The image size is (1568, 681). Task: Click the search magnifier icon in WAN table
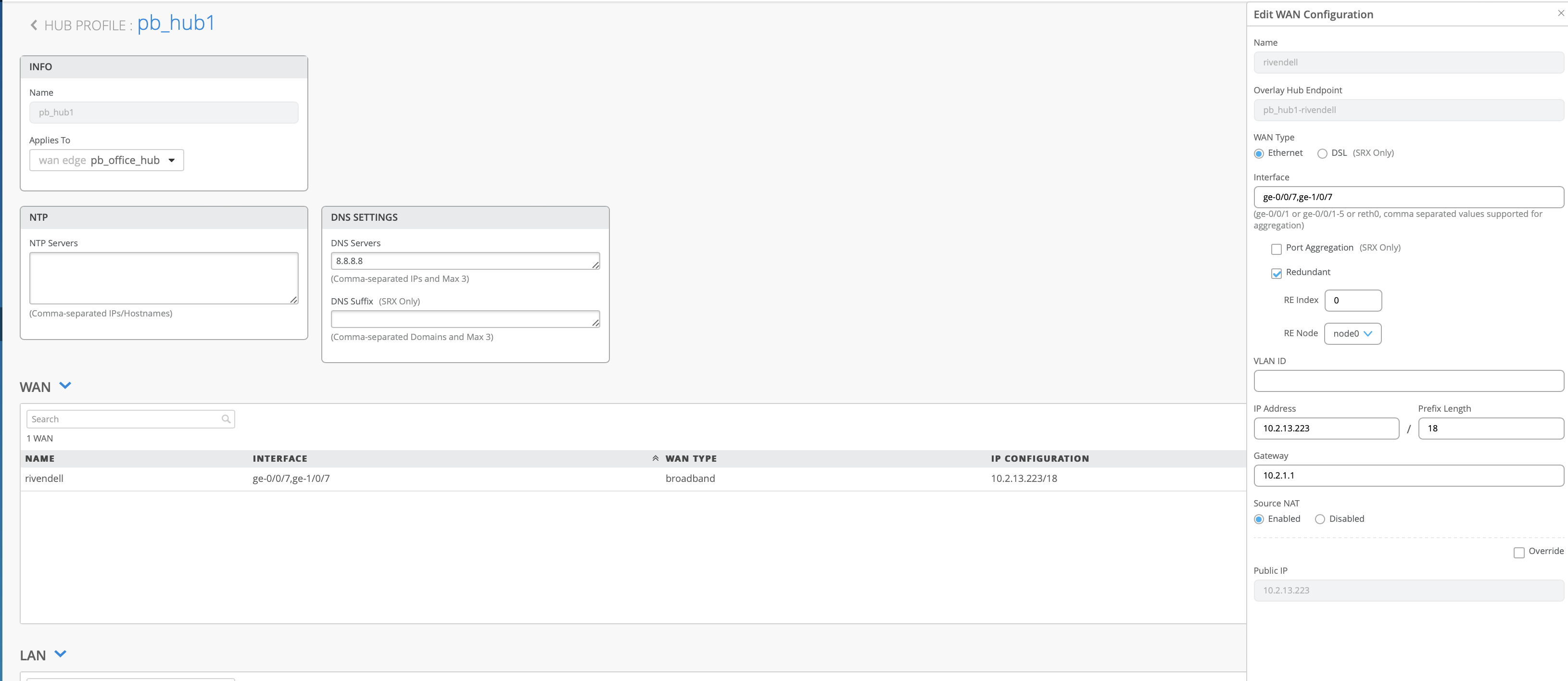point(226,419)
